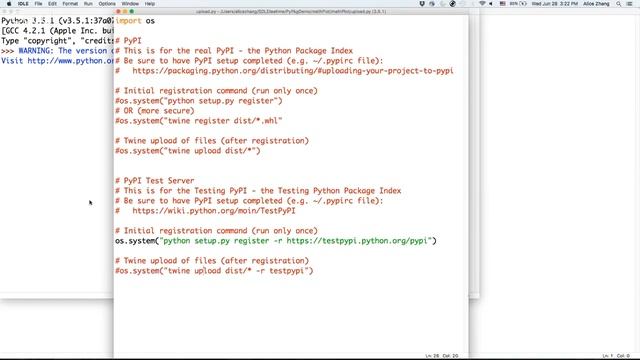
Task: Click the round black-and-white status icon in menu bar
Action: coord(453,4)
